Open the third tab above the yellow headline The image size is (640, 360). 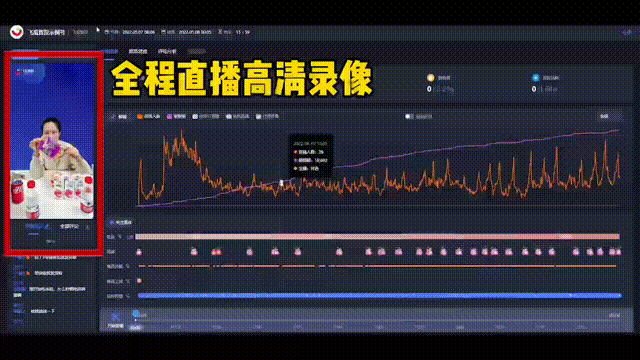point(167,51)
